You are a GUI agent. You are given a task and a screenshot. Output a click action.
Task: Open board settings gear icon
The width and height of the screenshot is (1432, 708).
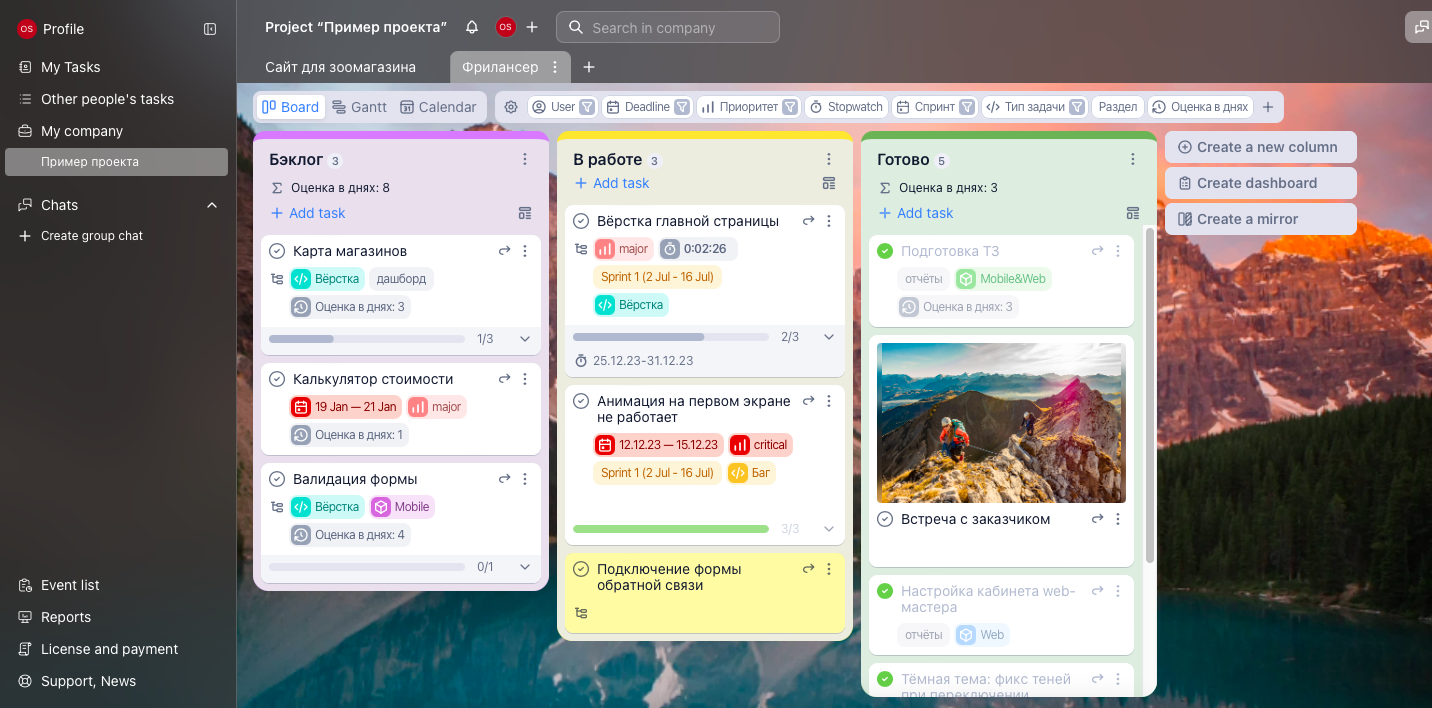click(511, 107)
